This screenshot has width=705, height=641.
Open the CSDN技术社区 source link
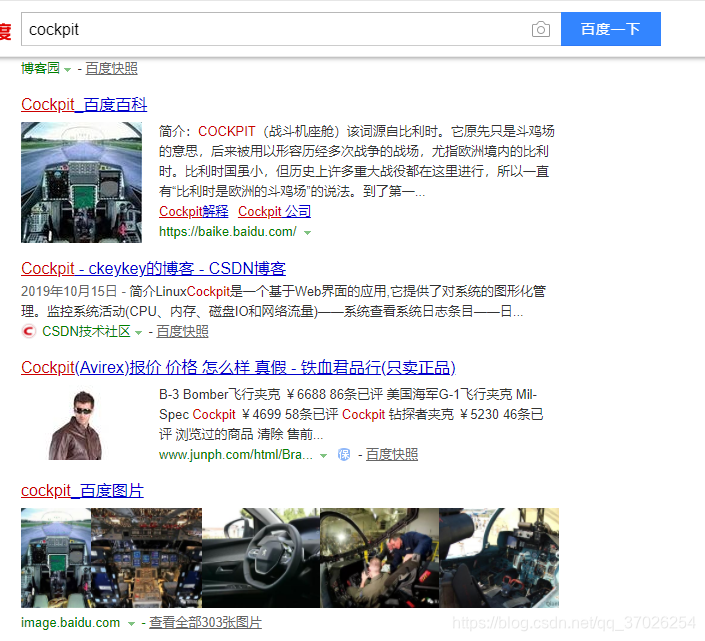pos(86,332)
